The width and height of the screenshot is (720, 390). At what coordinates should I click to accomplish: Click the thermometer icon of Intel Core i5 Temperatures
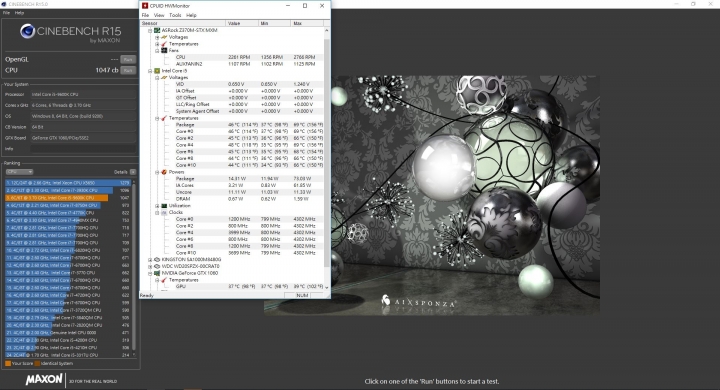click(164, 118)
